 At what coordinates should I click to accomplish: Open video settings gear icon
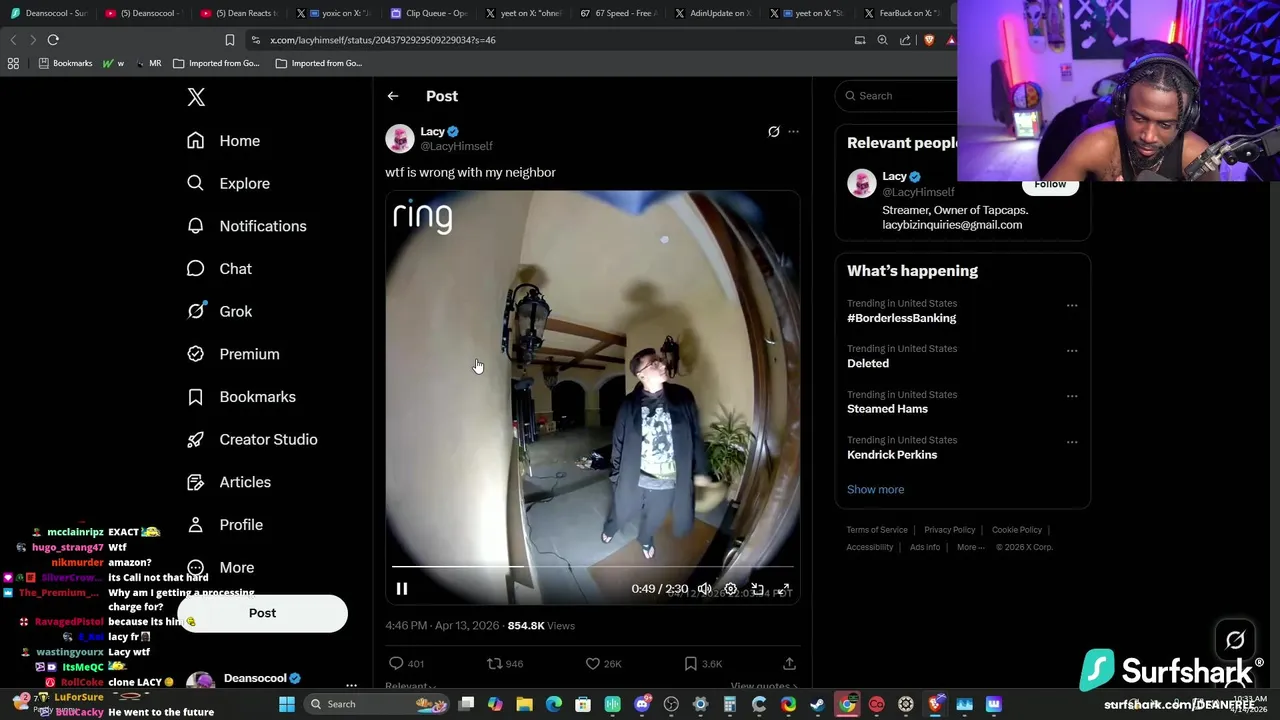(x=731, y=589)
